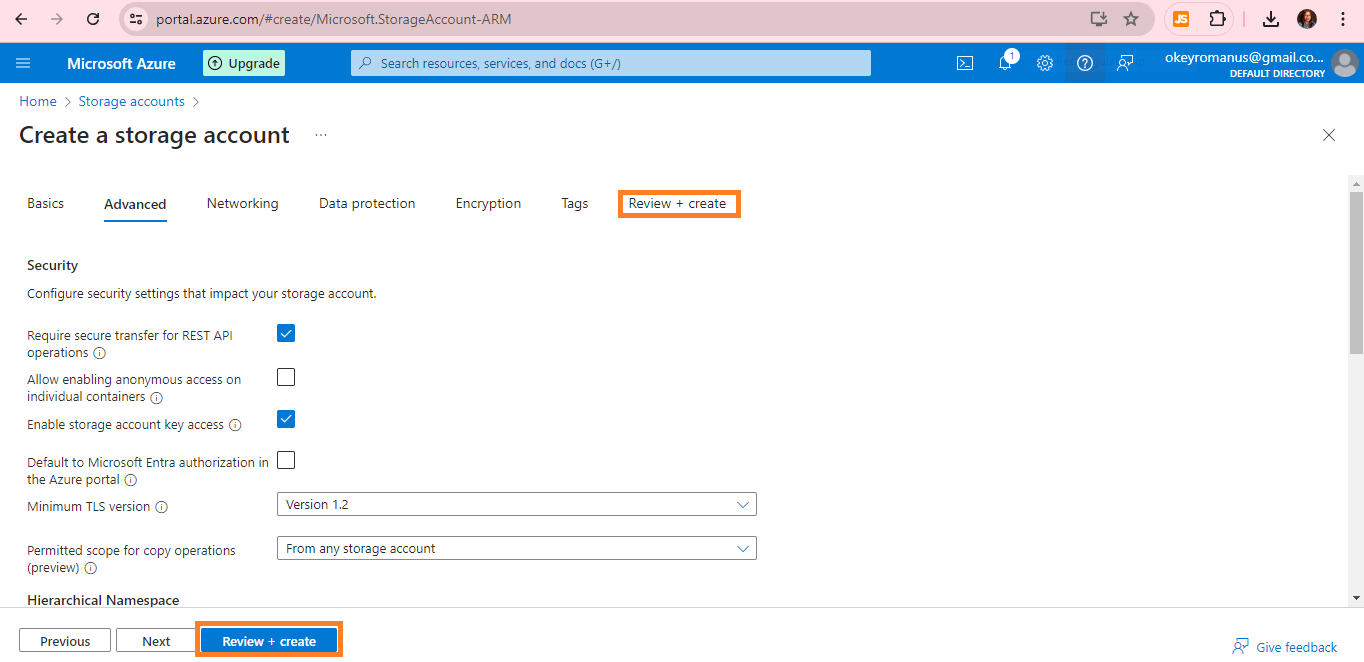Click the install app icon in address bar
Screen dimensions: 1364x662
pos(1098,19)
